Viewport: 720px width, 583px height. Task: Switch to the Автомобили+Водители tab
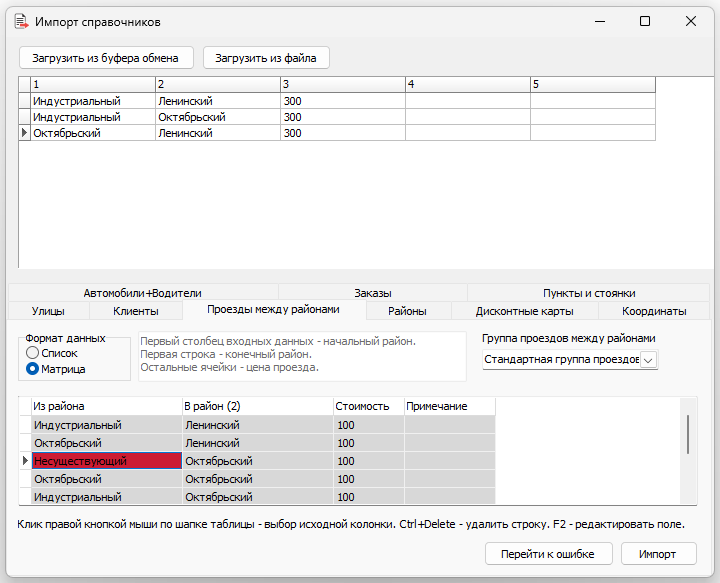(x=142, y=293)
